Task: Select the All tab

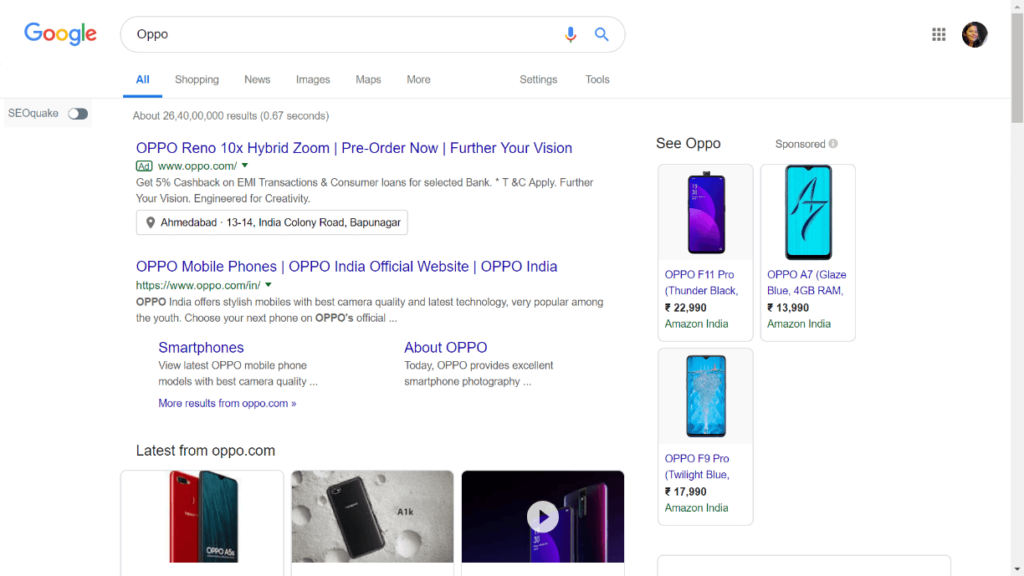Action: click(142, 80)
